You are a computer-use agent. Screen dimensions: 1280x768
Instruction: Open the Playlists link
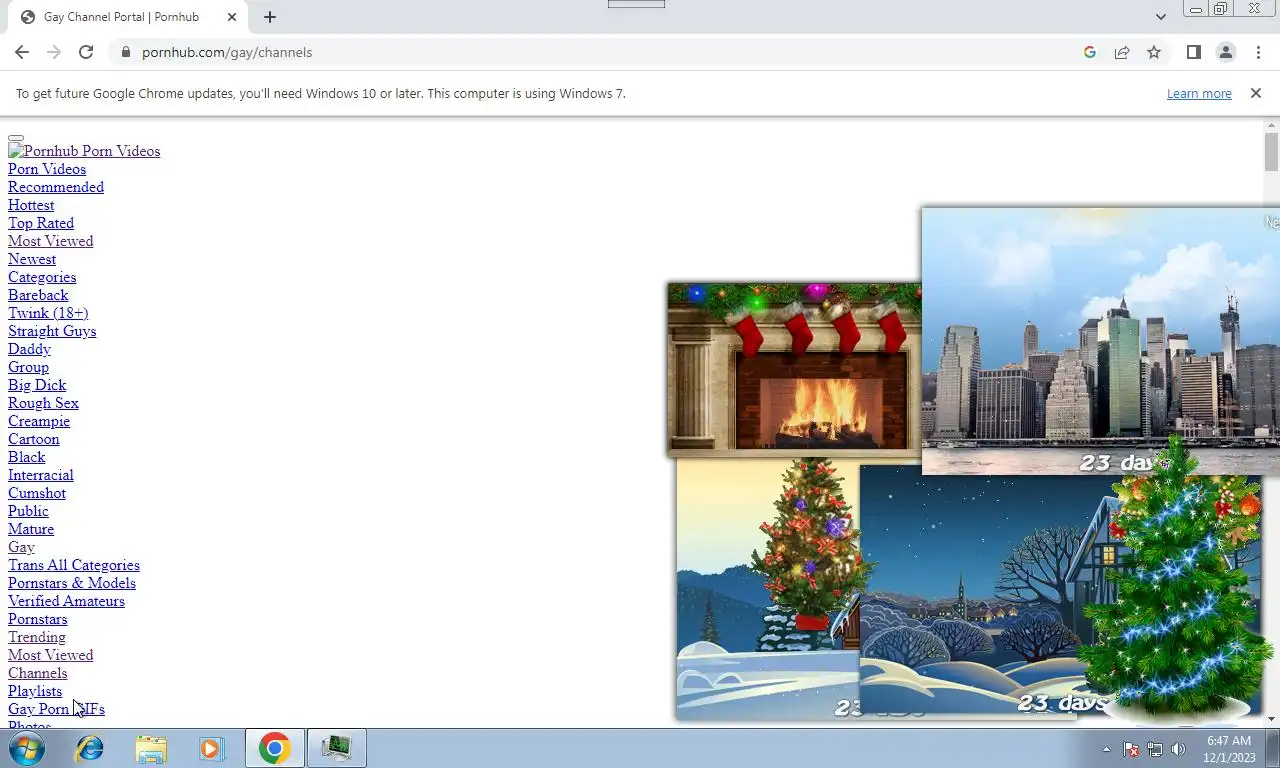pos(35,691)
